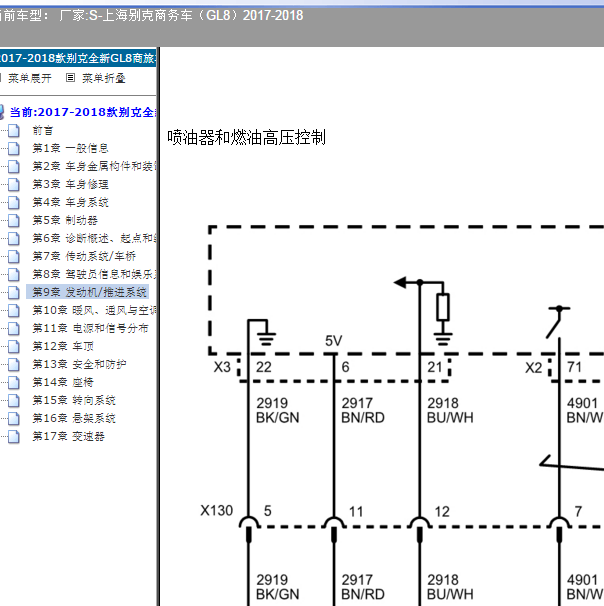
Task: Click the 菜单折叠 collapse menu button
Action: [x=103, y=78]
